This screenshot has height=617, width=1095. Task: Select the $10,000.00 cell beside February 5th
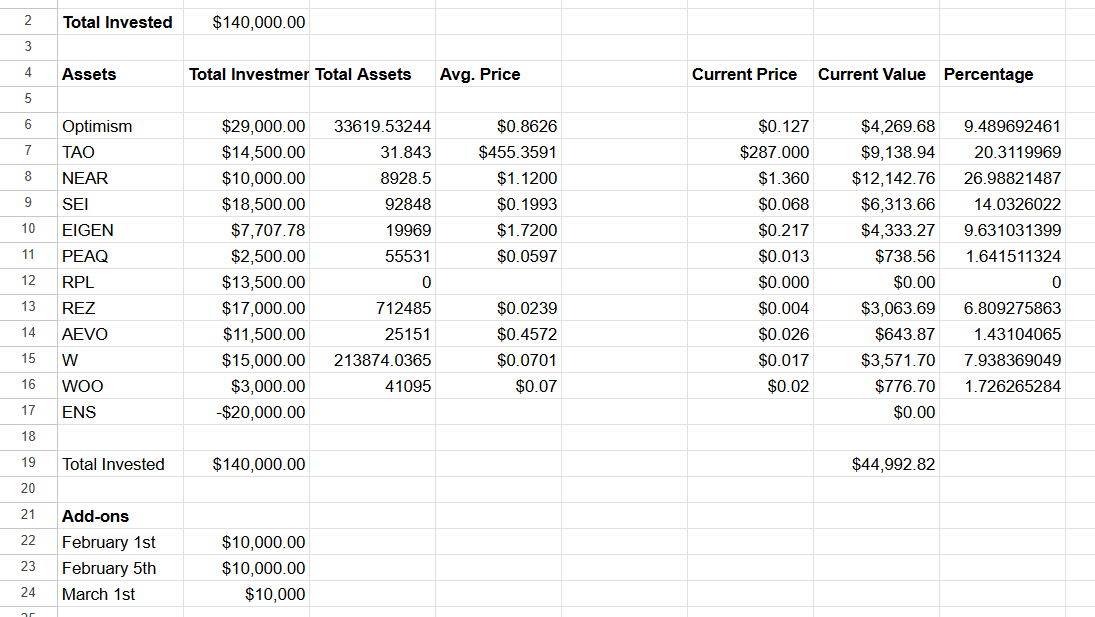[x=247, y=568]
